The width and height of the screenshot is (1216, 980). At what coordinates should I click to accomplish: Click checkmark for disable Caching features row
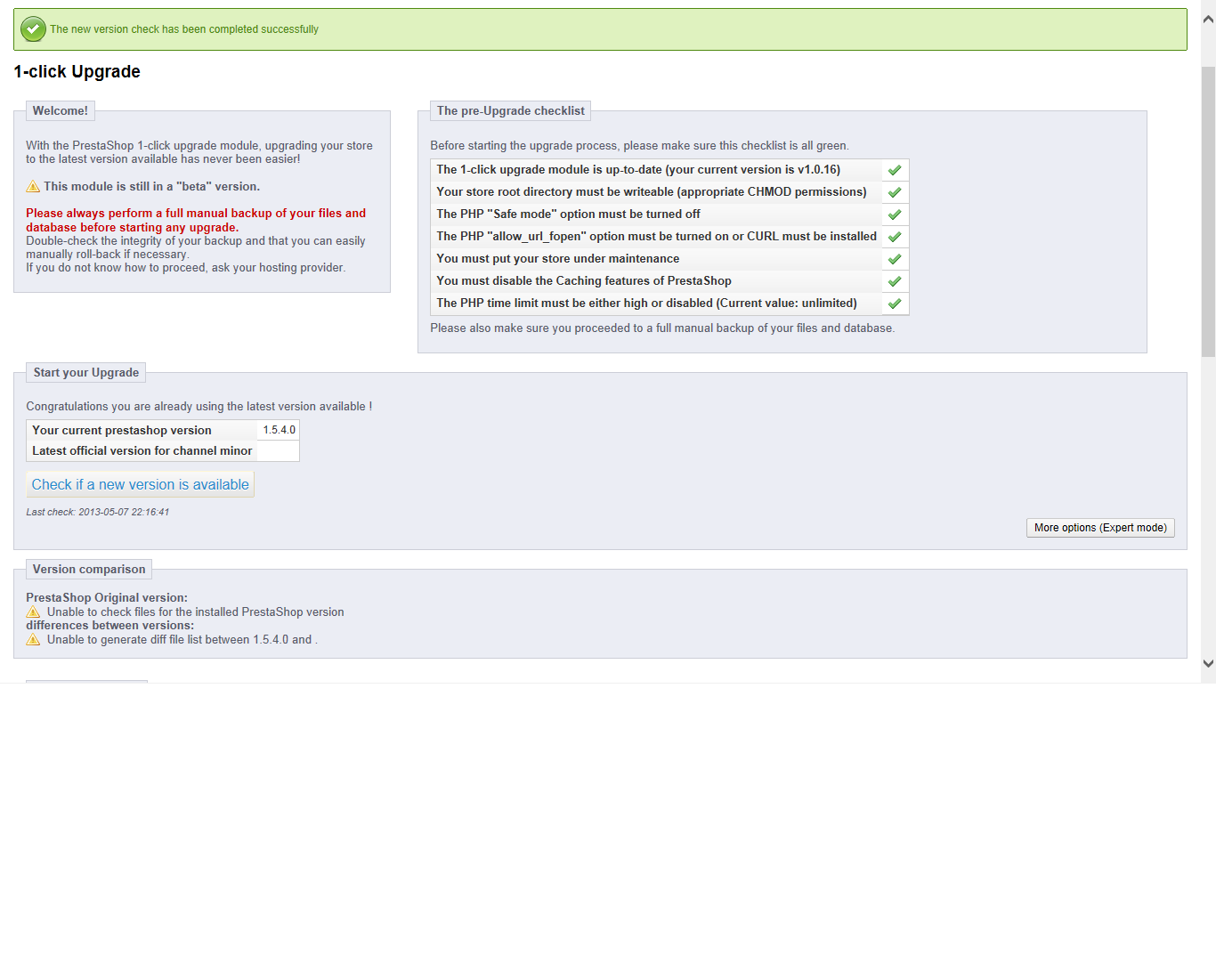coord(895,281)
